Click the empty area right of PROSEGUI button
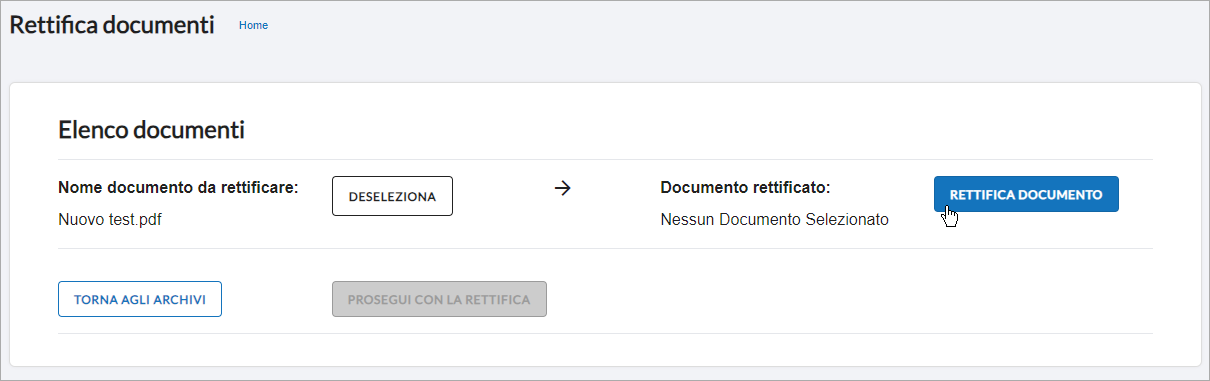 tap(850, 299)
